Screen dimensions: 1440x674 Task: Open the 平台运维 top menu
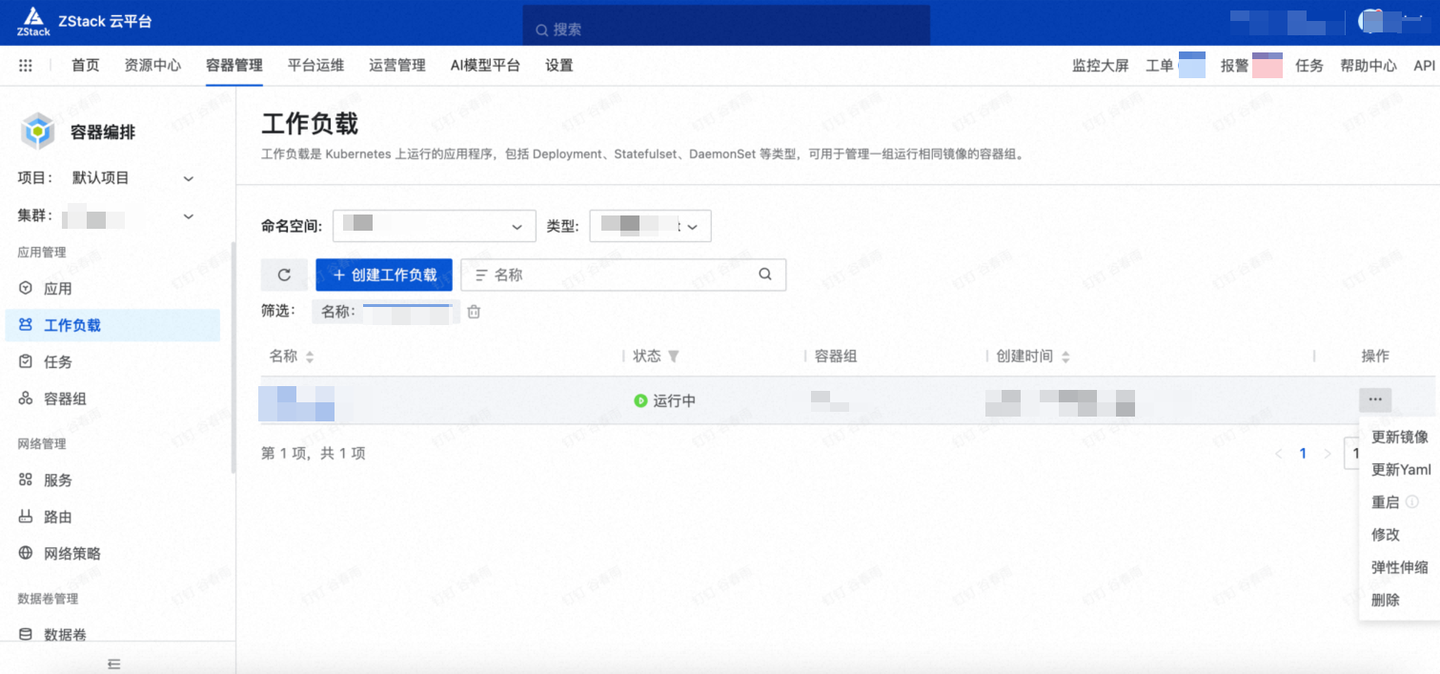coord(316,65)
